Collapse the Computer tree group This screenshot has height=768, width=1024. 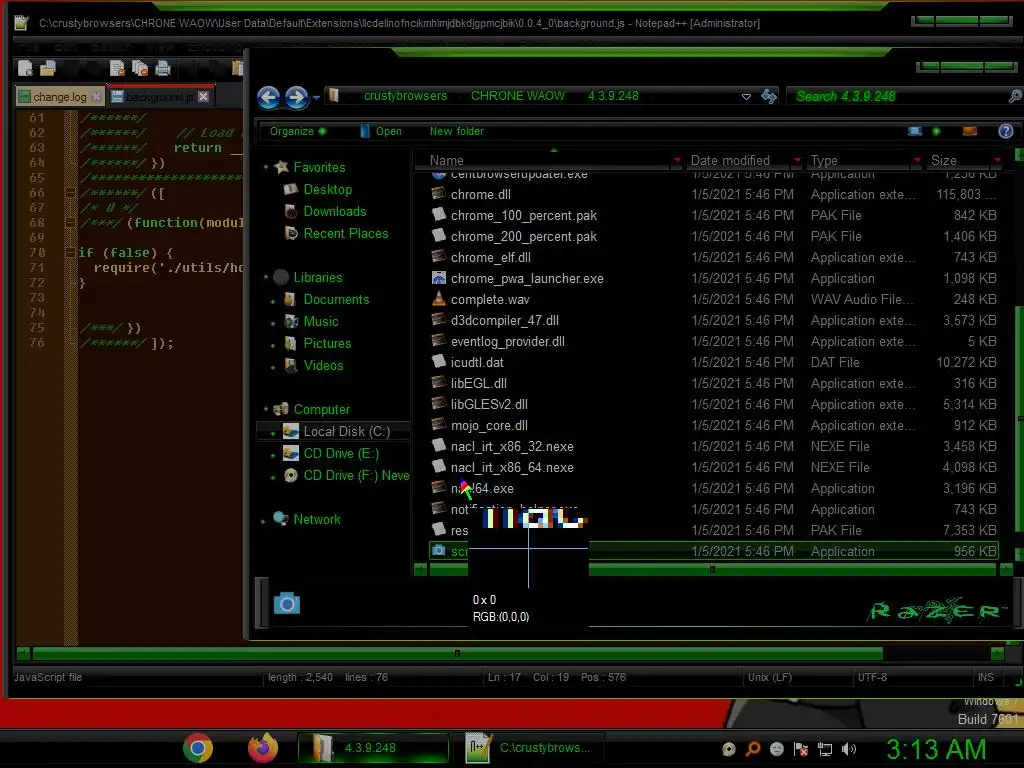266,409
